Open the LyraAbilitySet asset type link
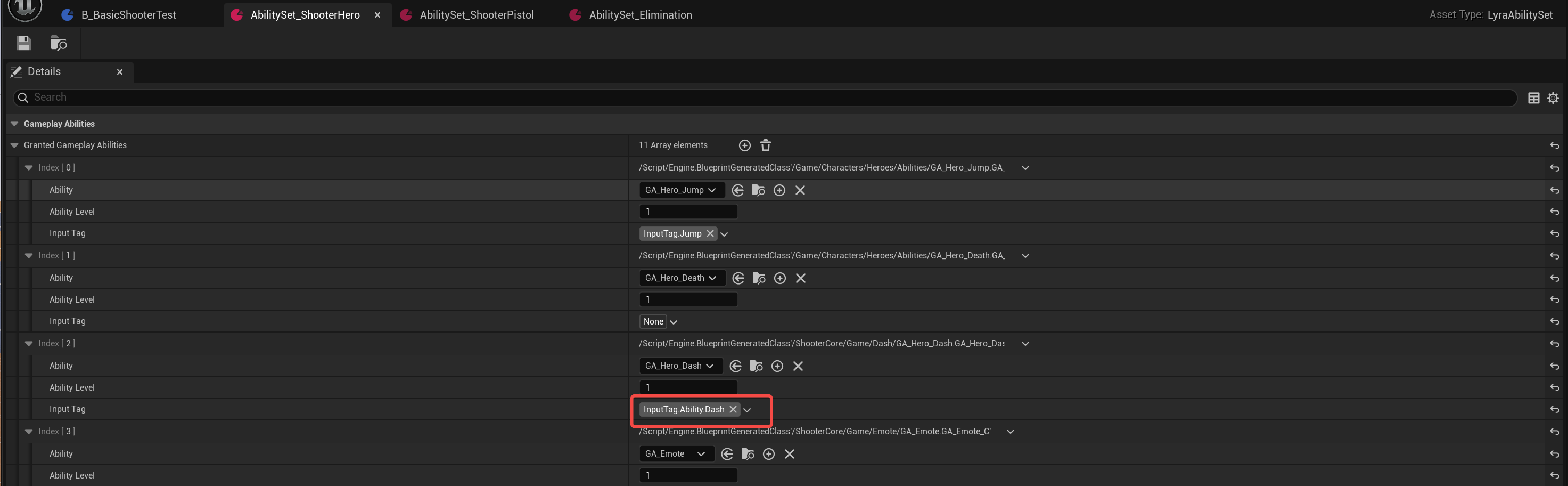The image size is (1568, 486). tap(1520, 15)
